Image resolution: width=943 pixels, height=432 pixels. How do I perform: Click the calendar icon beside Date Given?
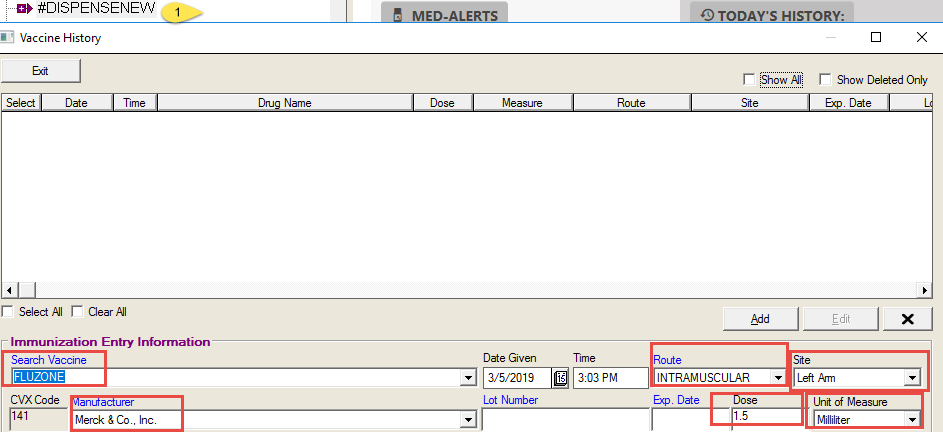[x=560, y=378]
